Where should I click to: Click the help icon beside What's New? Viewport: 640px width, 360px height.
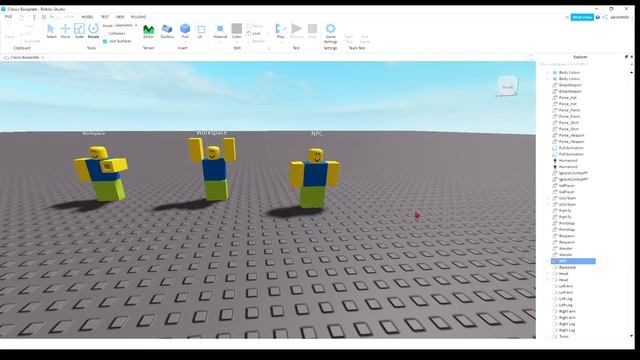click(598, 17)
